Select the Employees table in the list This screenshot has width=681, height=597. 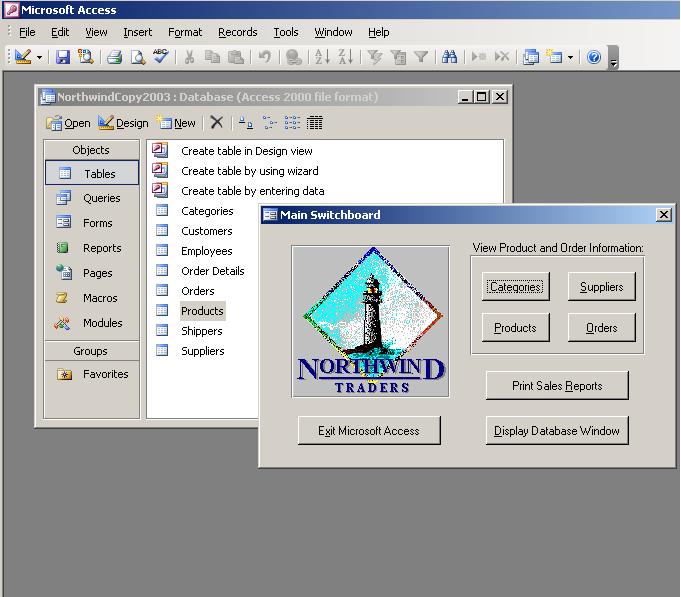tap(206, 251)
